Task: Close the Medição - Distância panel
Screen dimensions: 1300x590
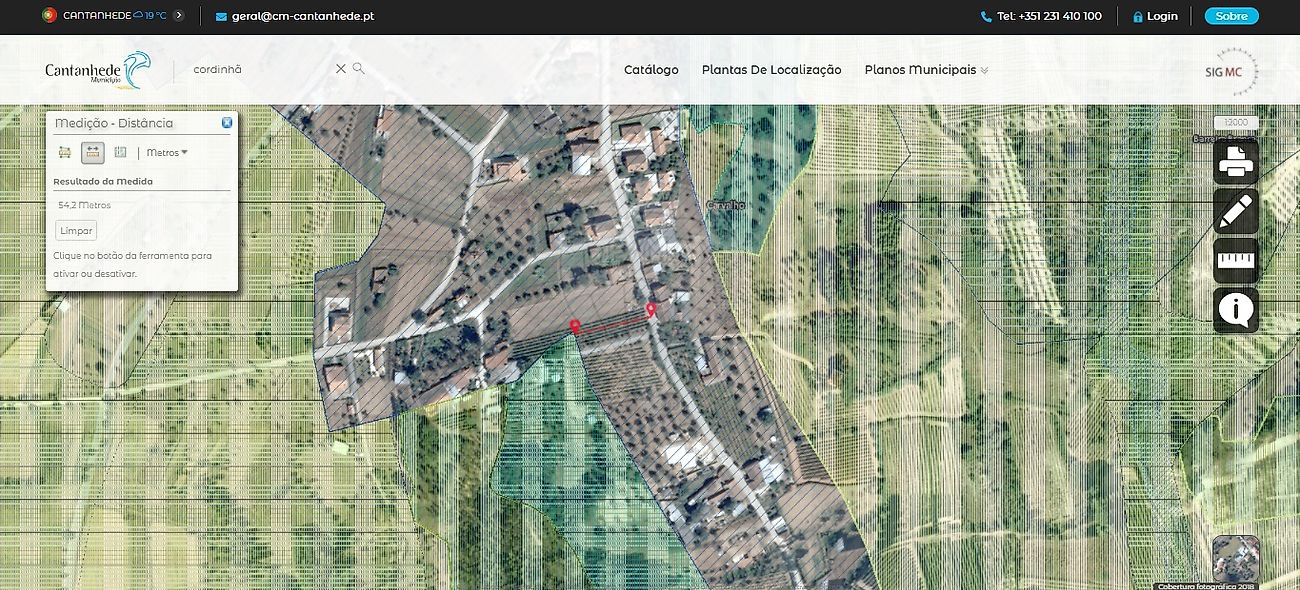Action: click(x=227, y=122)
